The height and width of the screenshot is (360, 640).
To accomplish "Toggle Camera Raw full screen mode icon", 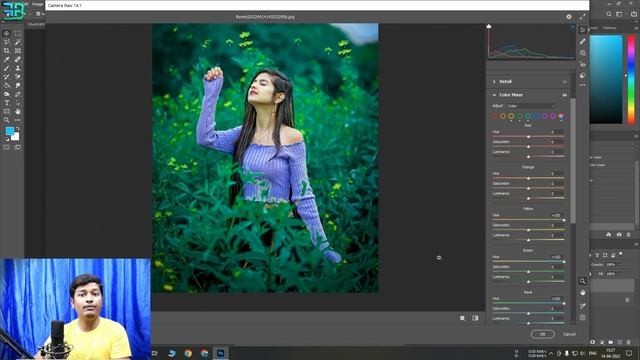I will pyautogui.click(x=582, y=17).
